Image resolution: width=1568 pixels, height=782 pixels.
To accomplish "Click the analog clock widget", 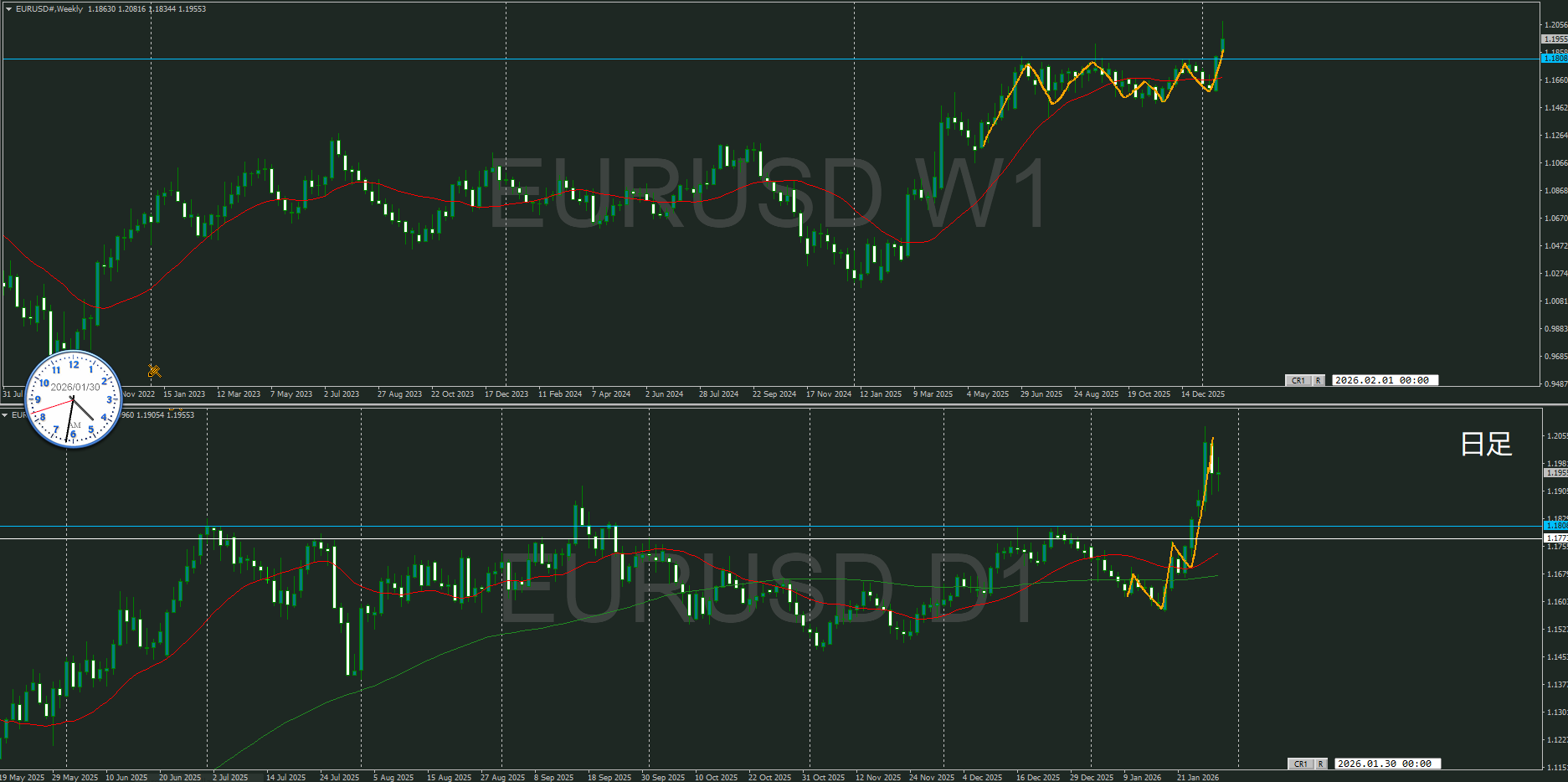I will pos(74,399).
